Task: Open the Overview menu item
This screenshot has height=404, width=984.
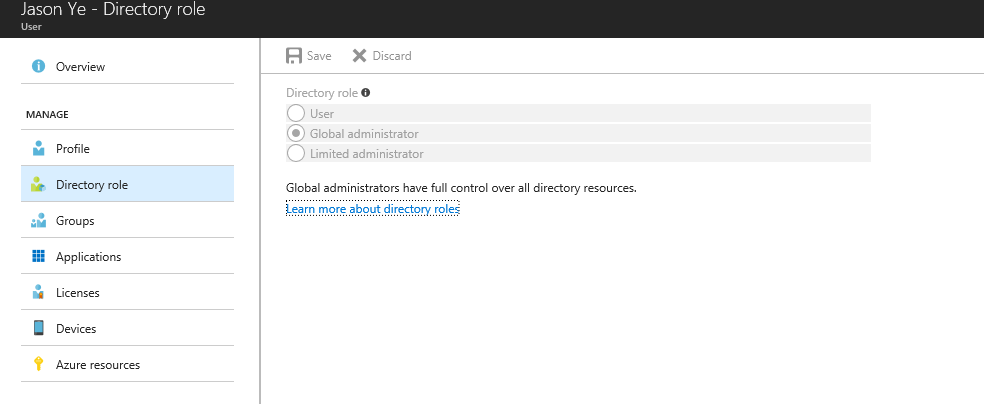Action: [80, 67]
